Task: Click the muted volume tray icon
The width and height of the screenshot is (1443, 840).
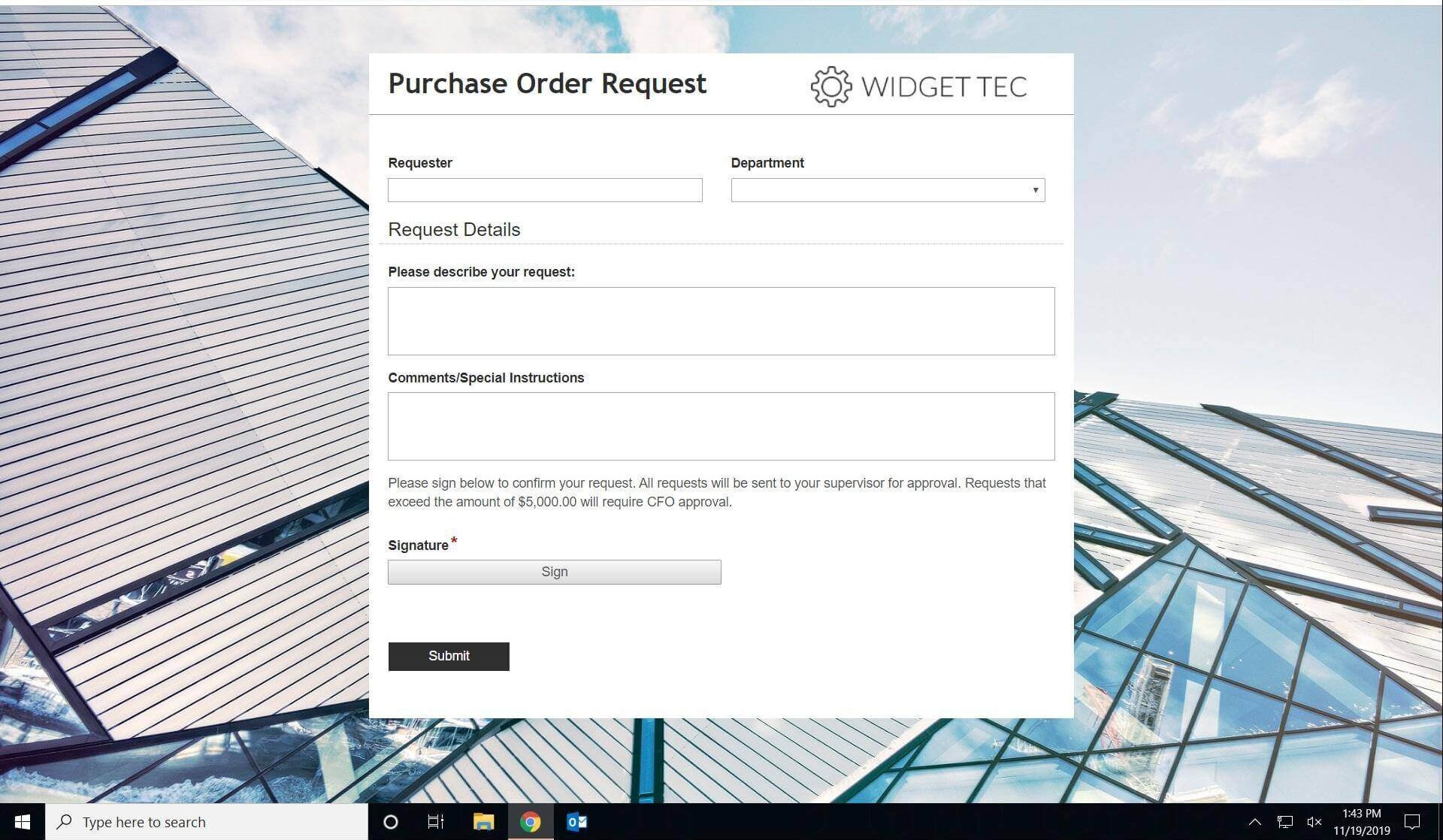Action: point(1314,822)
